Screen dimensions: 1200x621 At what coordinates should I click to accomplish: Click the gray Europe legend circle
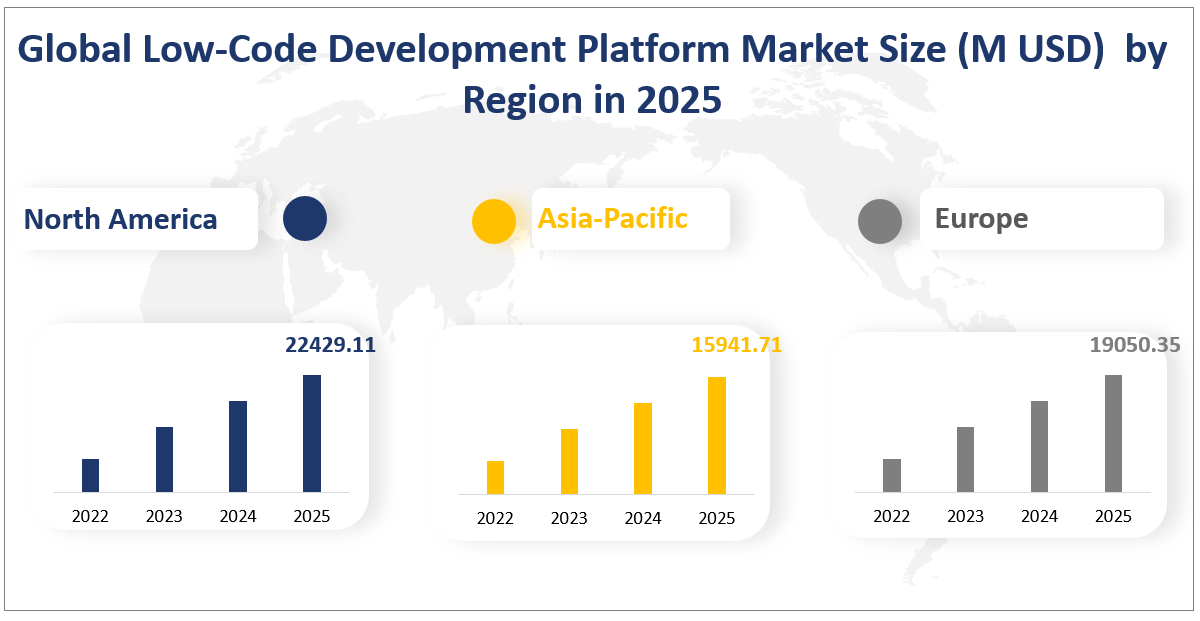coord(879,219)
